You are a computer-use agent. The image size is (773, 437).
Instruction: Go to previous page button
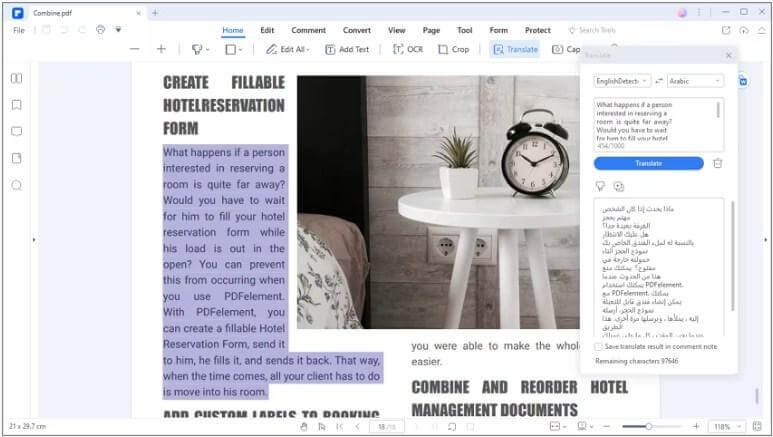click(x=357, y=427)
